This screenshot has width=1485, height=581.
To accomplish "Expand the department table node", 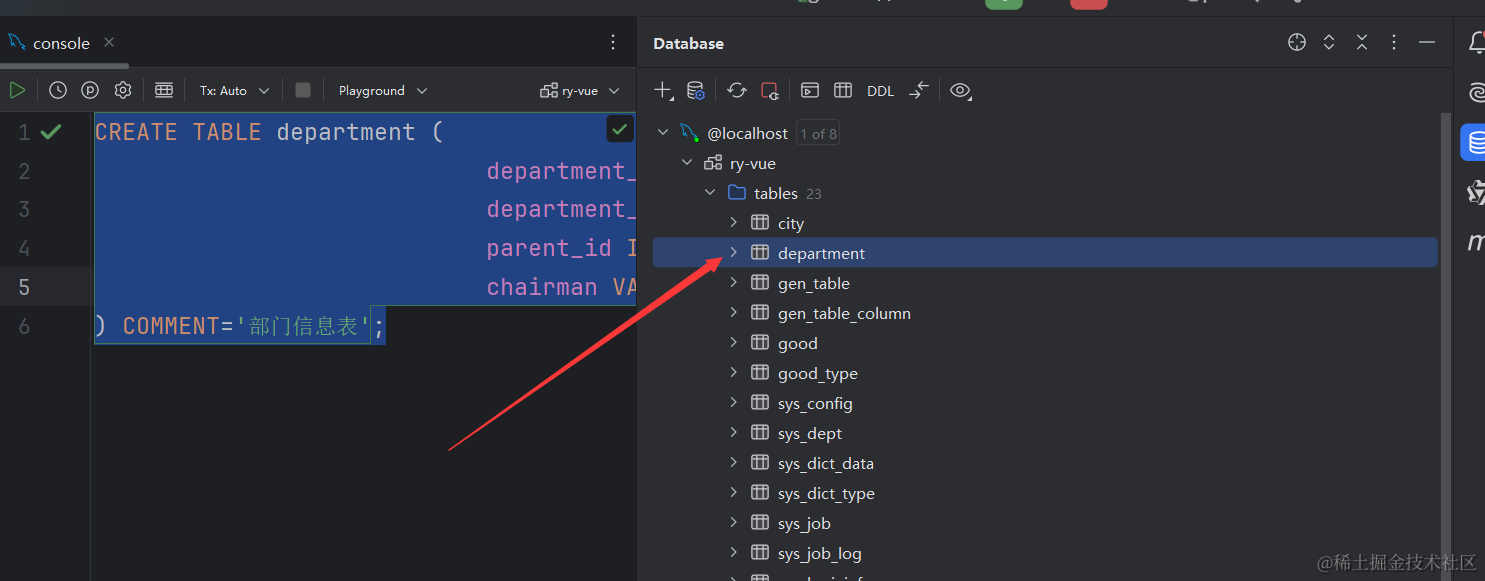I will coord(733,252).
